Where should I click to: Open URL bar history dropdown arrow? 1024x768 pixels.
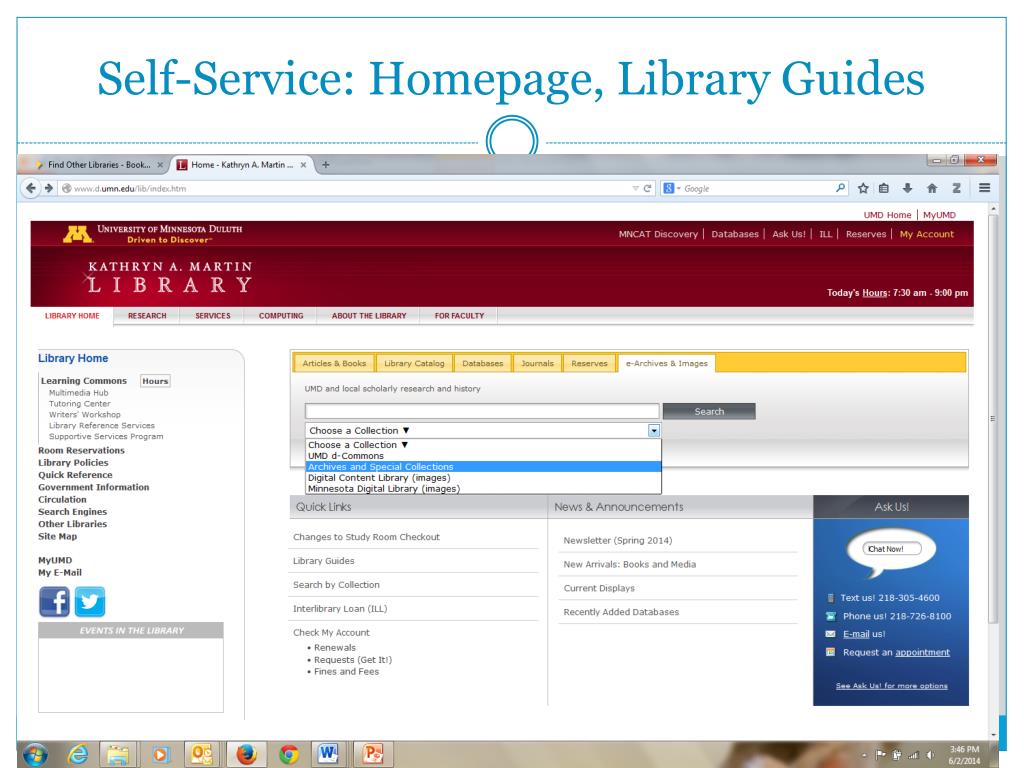(x=635, y=188)
